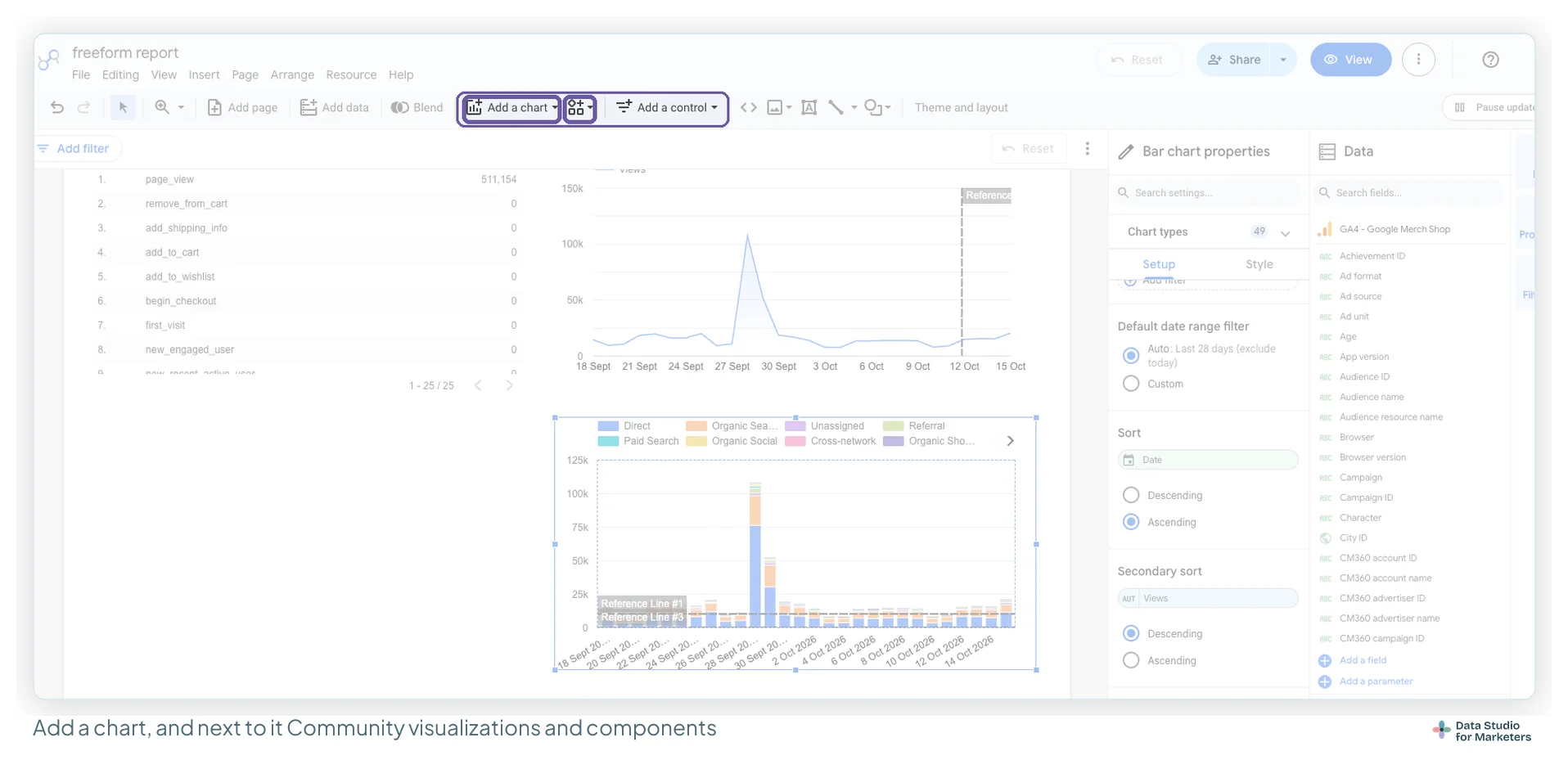Click the redo arrow icon
Screen dimensions: 1568x760
(83, 107)
